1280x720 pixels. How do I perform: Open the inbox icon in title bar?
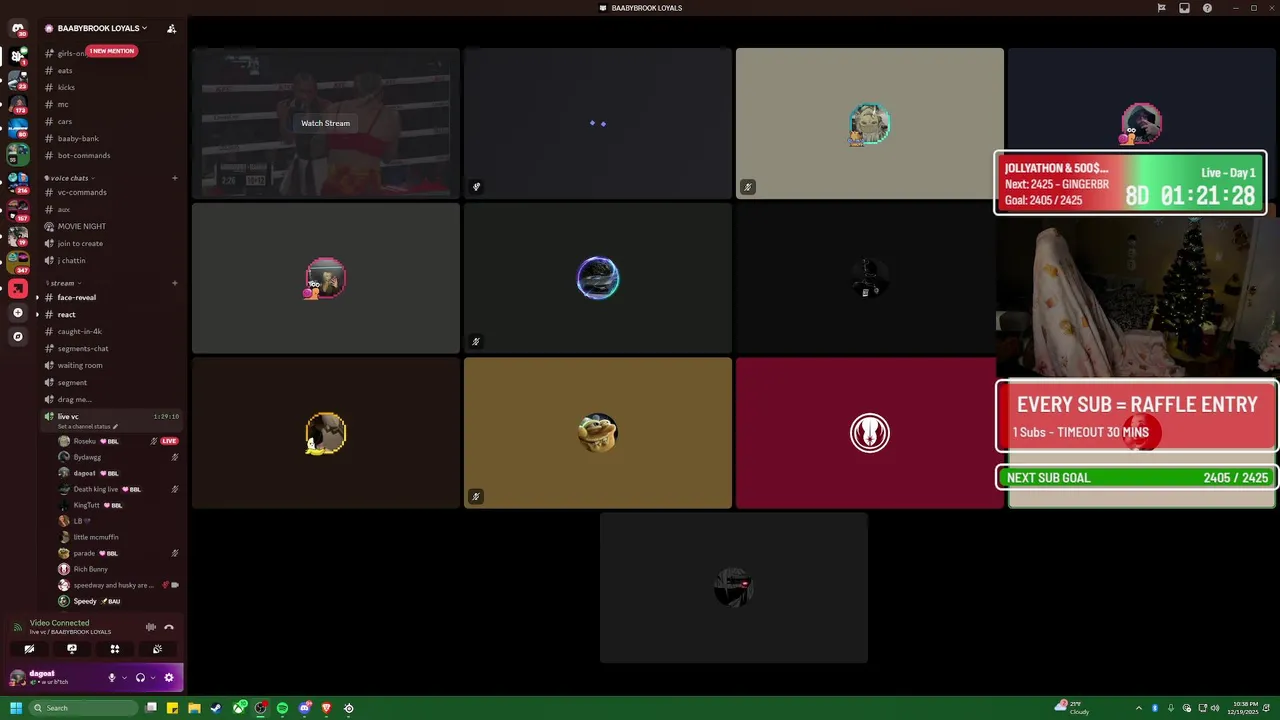(x=1184, y=8)
